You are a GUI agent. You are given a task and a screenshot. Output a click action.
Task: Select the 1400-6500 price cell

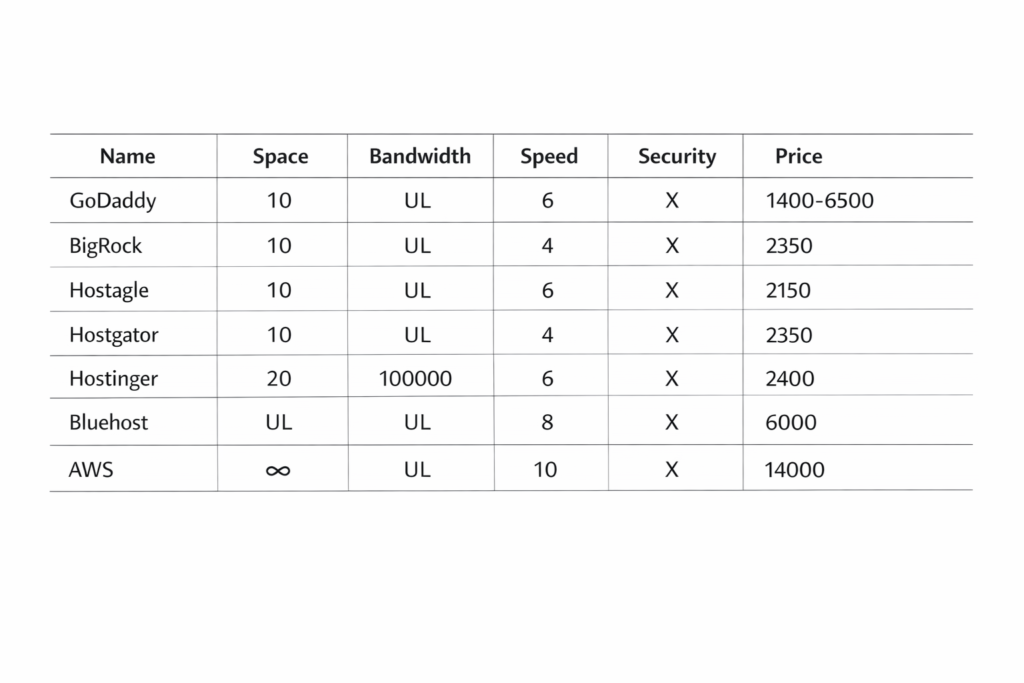pyautogui.click(x=819, y=200)
